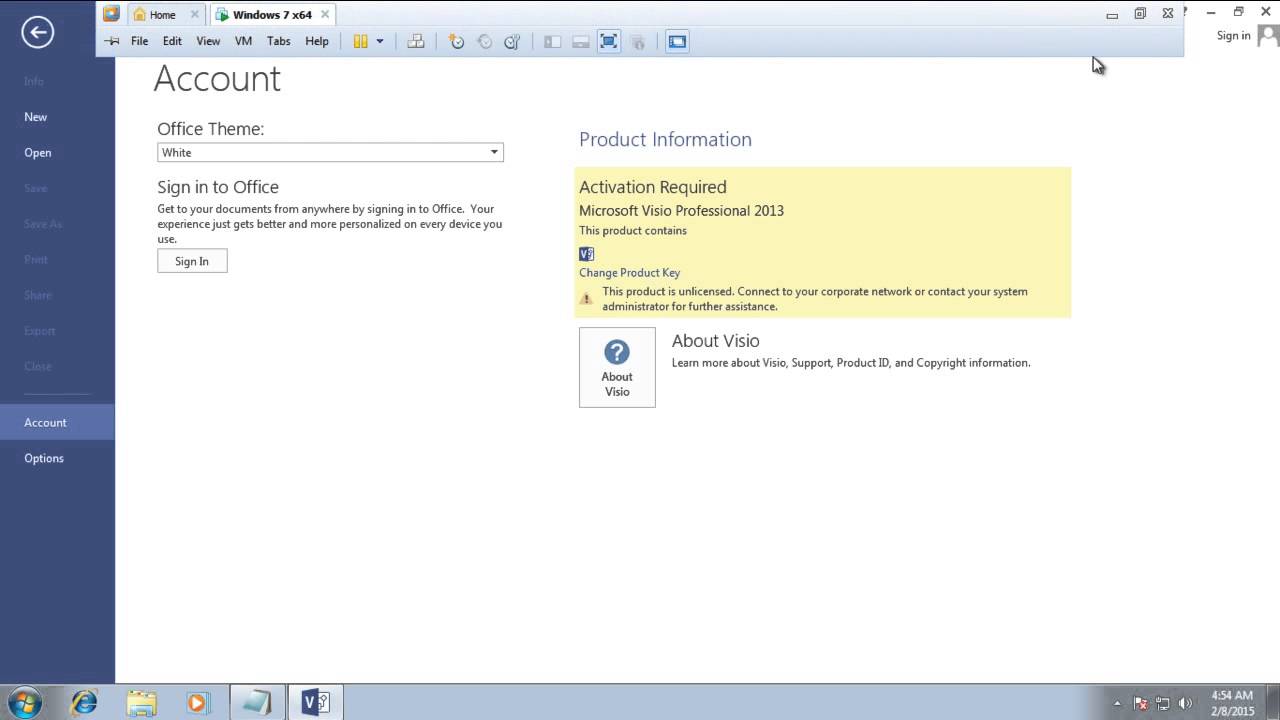Click the console view icon at toolbar end

pos(677,41)
